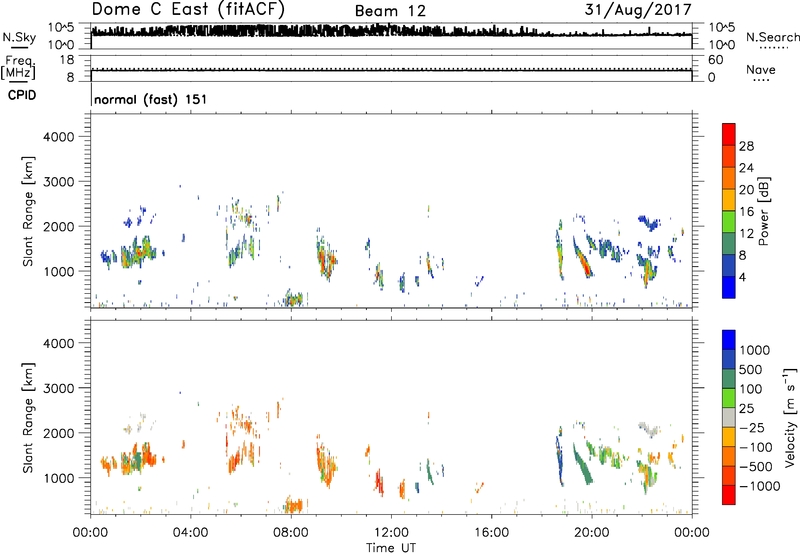This screenshot has width=800, height=554.
Task: Click the 'Time UT' axis title
Action: pyautogui.click(x=391, y=548)
